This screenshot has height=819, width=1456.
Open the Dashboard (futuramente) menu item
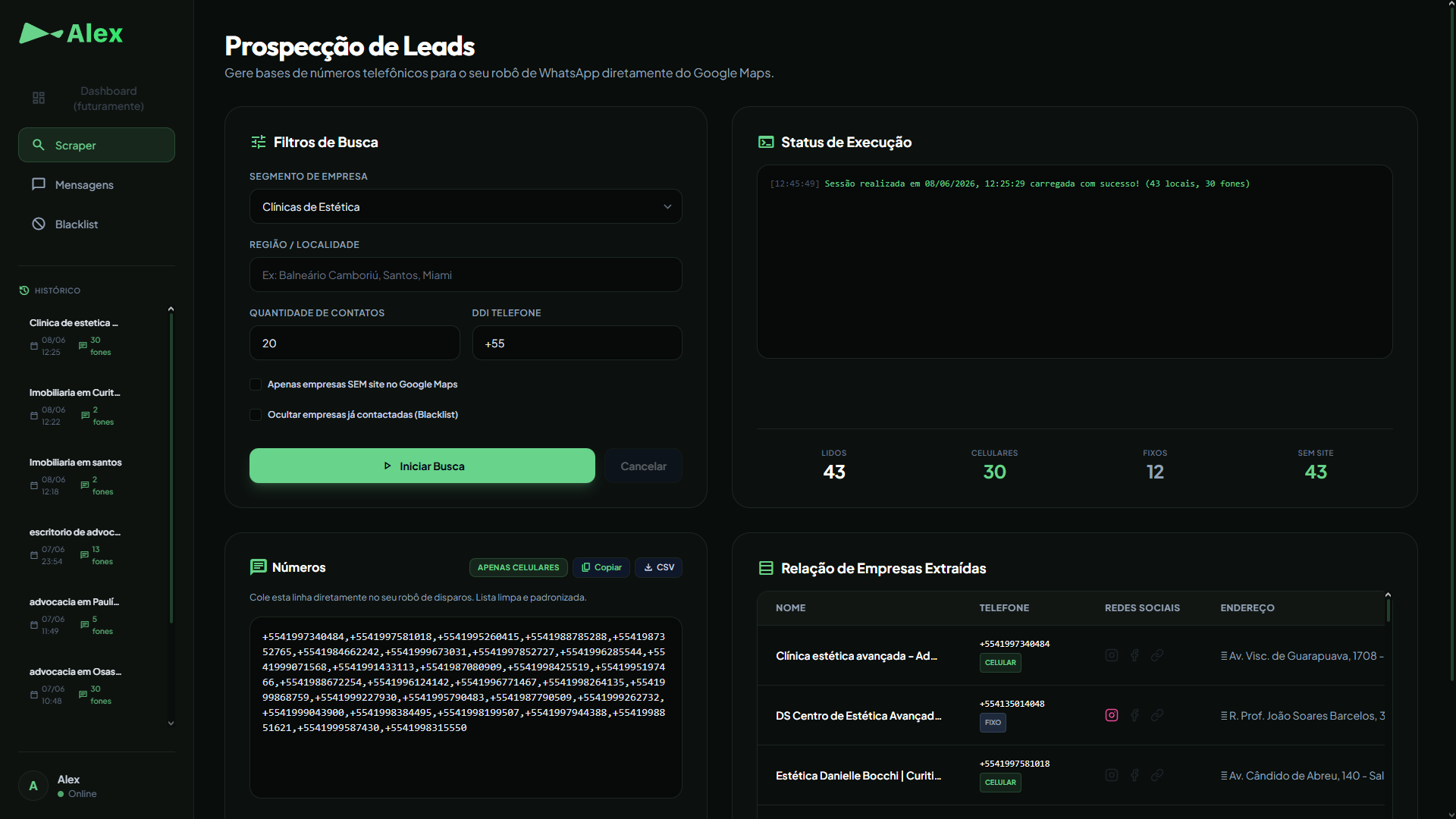pyautogui.click(x=96, y=99)
